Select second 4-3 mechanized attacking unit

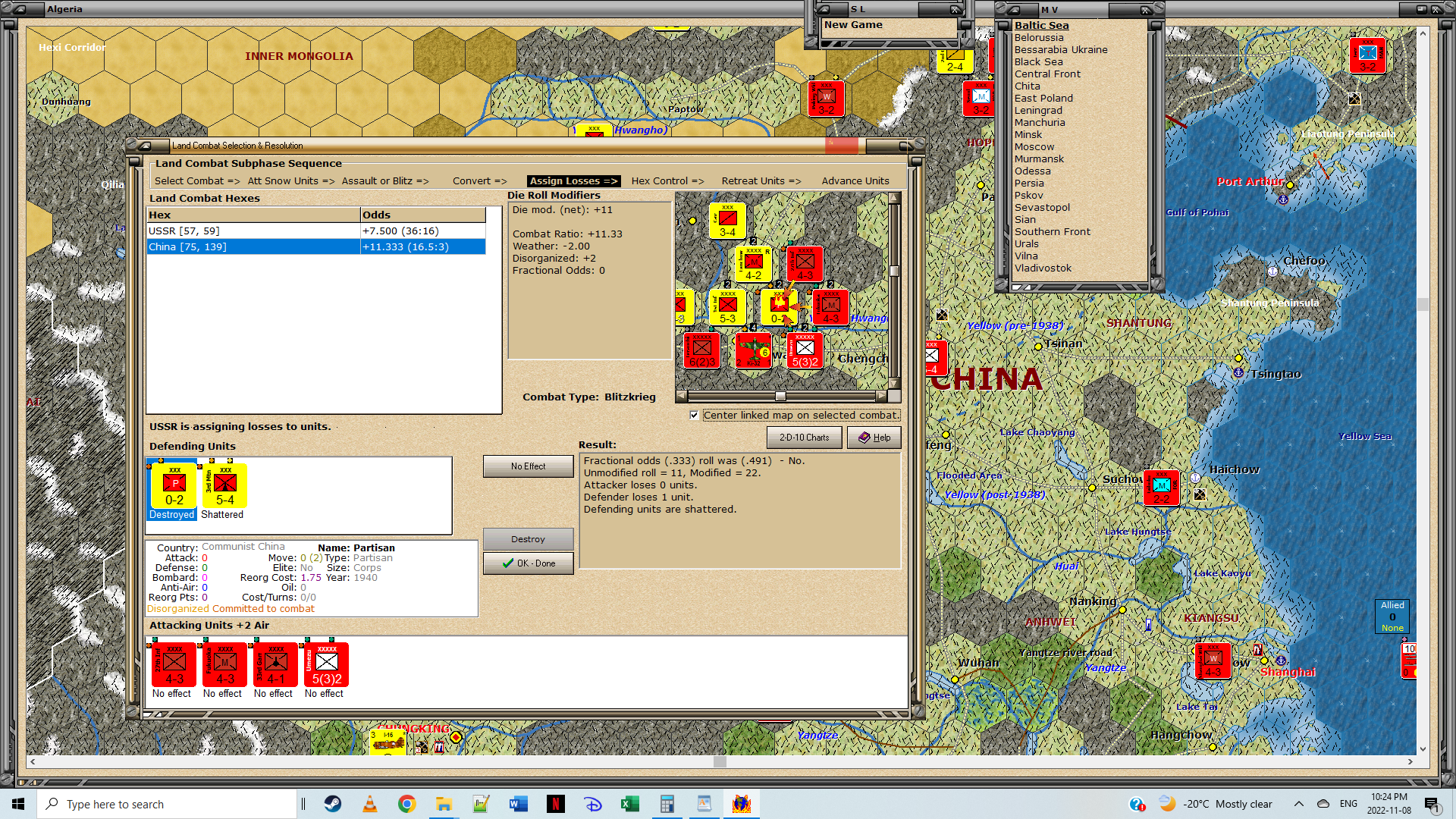coord(225,665)
